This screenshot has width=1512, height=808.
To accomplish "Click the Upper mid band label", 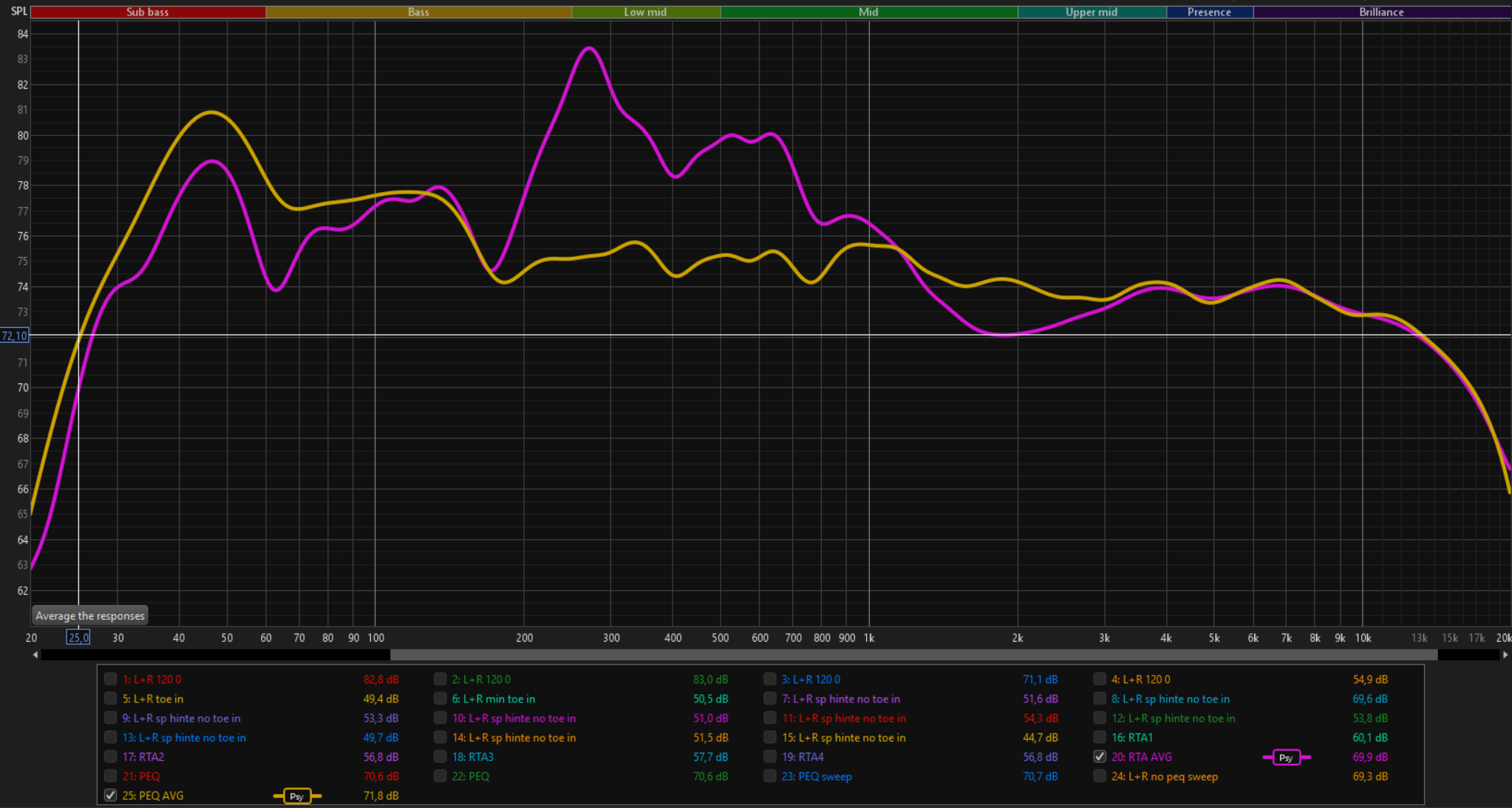I will (1092, 12).
